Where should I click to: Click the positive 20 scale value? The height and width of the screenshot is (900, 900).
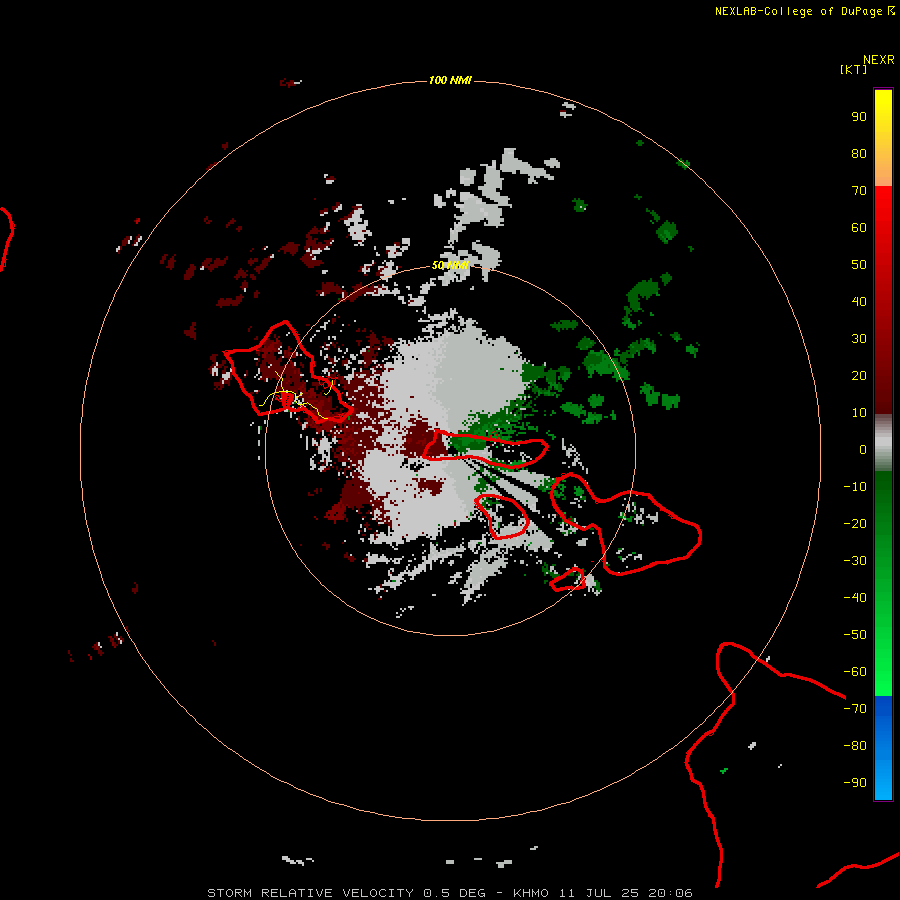coord(859,376)
